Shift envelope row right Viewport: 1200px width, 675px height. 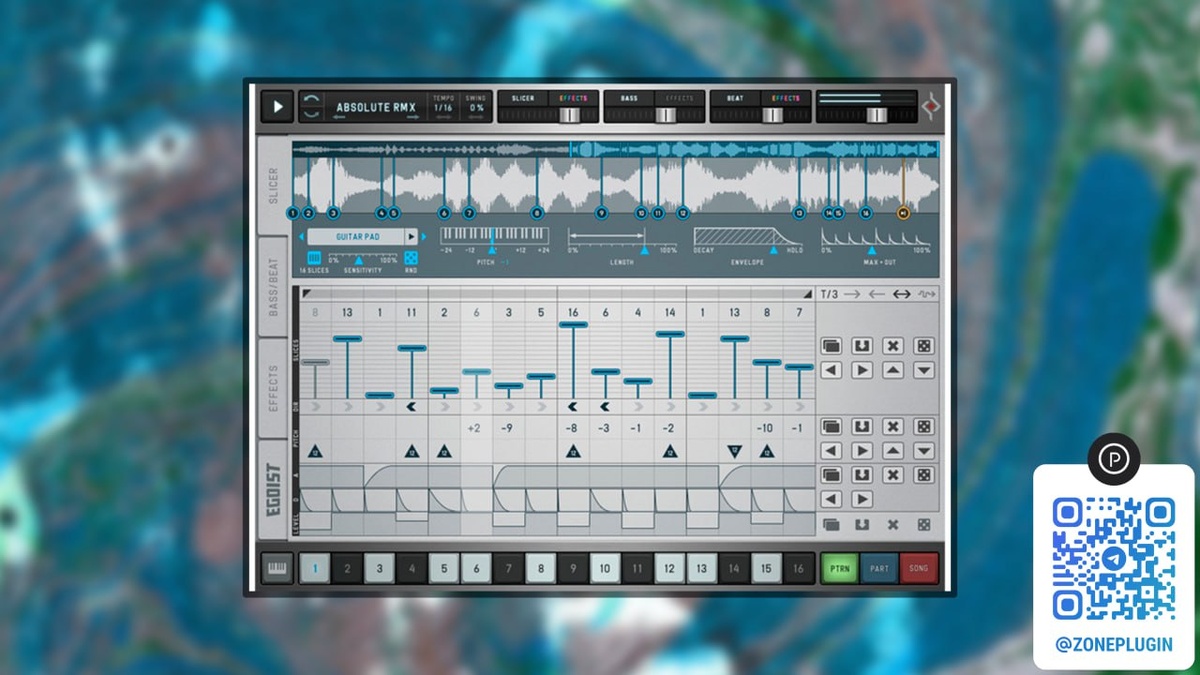pyautogui.click(x=862, y=499)
